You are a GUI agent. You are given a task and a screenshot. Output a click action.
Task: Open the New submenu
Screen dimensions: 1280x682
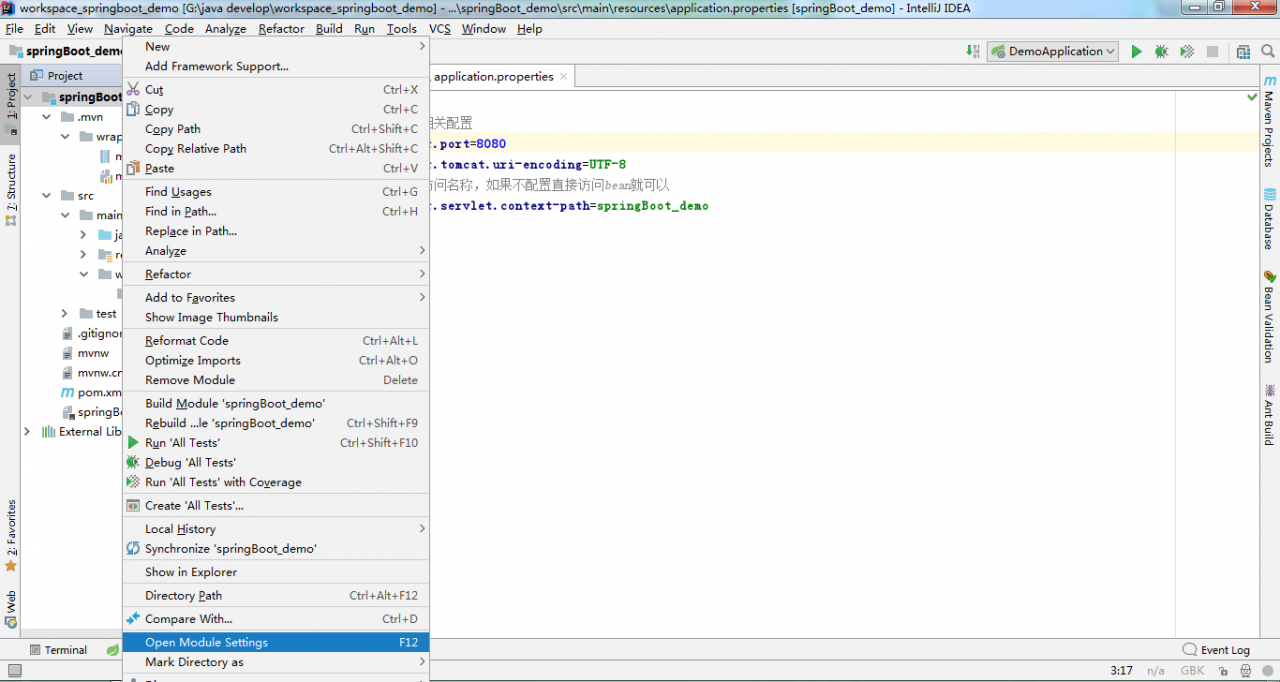[x=276, y=46]
